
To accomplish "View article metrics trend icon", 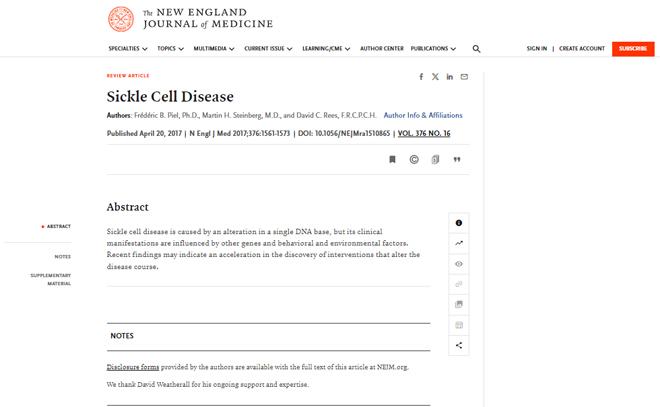I will tap(459, 243).
